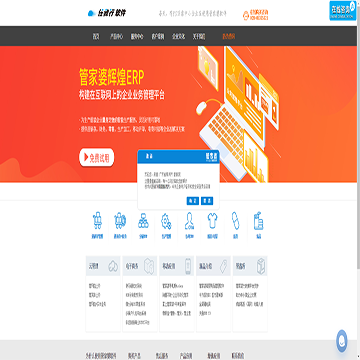The height and width of the screenshot is (360, 360).
Task: Open the card header with cabinet icon
Action: [x=250, y=266]
